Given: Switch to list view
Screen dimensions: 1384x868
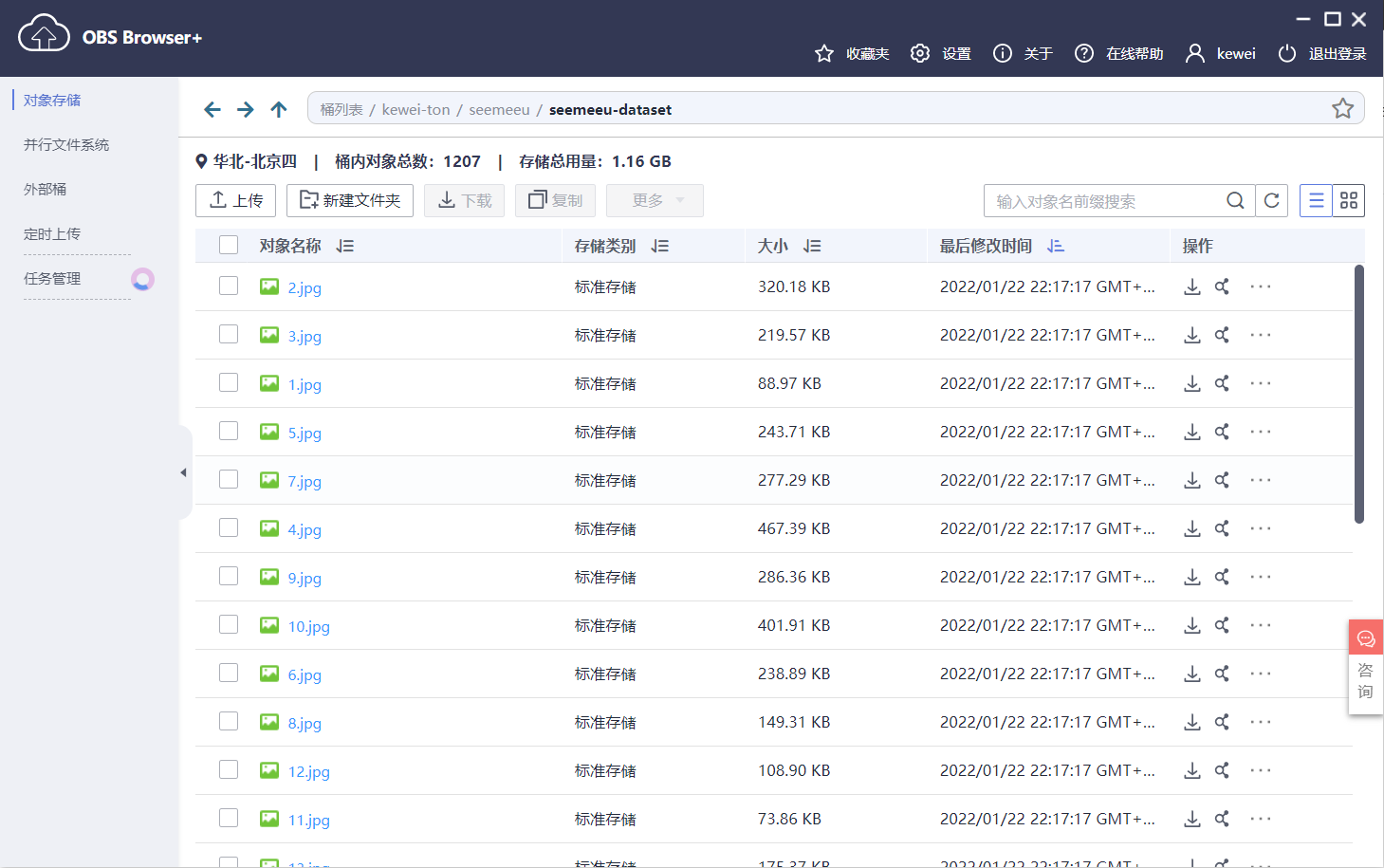Looking at the screenshot, I should click(1316, 200).
